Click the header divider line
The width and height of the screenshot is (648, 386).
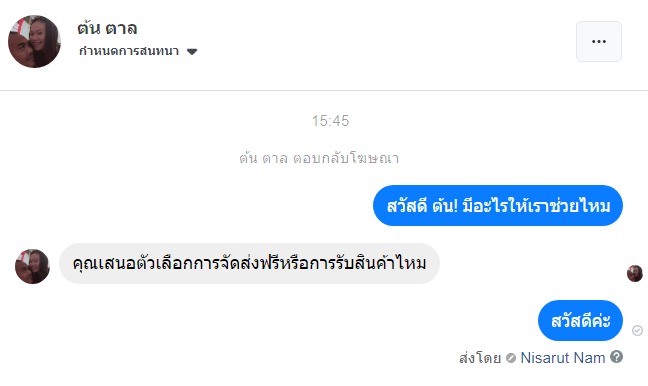324,90
